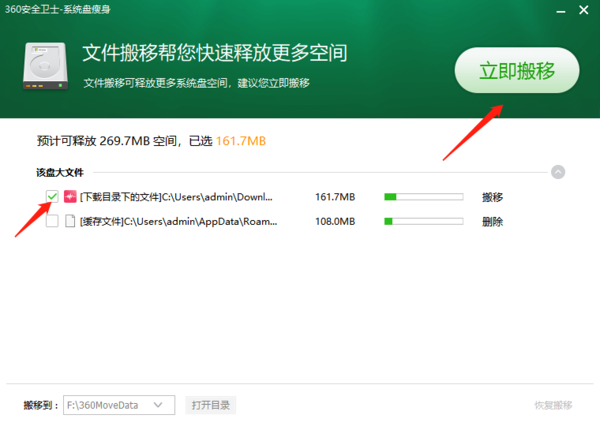
Task: Select the AppData\Roam... path row
Action: (x=178, y=222)
